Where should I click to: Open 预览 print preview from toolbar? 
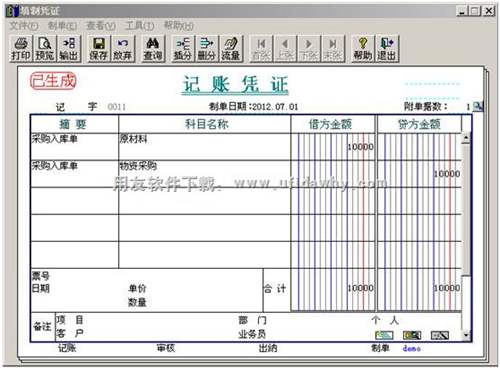coord(45,49)
